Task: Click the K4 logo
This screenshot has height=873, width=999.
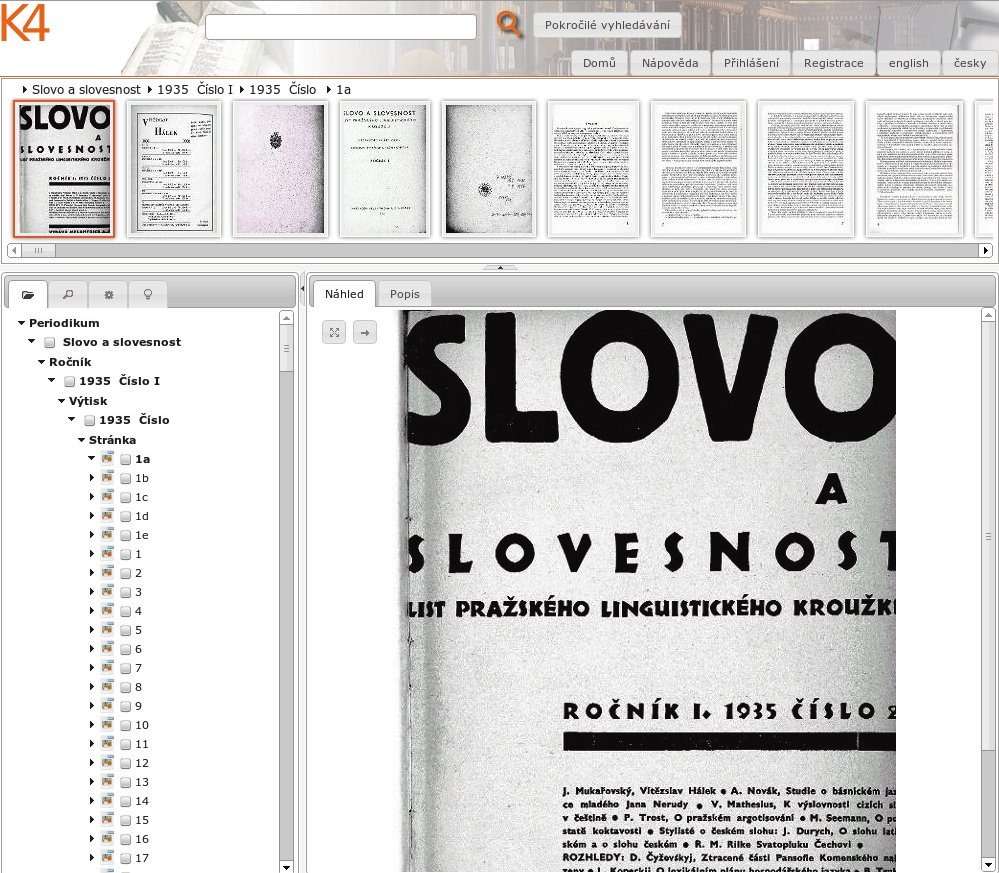Action: pos(24,23)
